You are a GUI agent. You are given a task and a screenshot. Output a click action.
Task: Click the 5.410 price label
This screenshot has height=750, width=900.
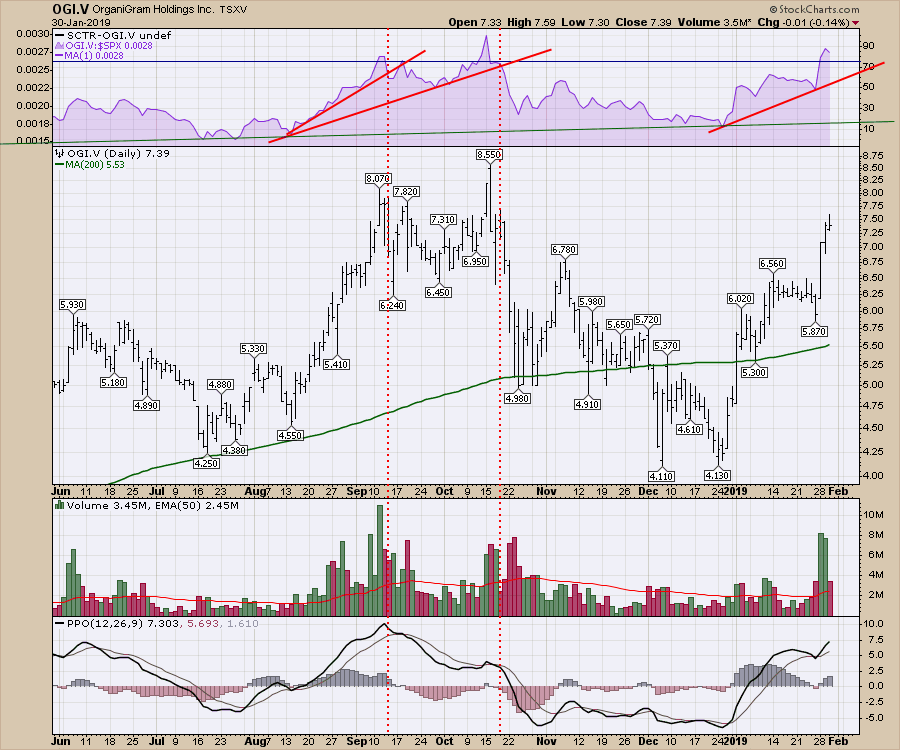coord(336,364)
